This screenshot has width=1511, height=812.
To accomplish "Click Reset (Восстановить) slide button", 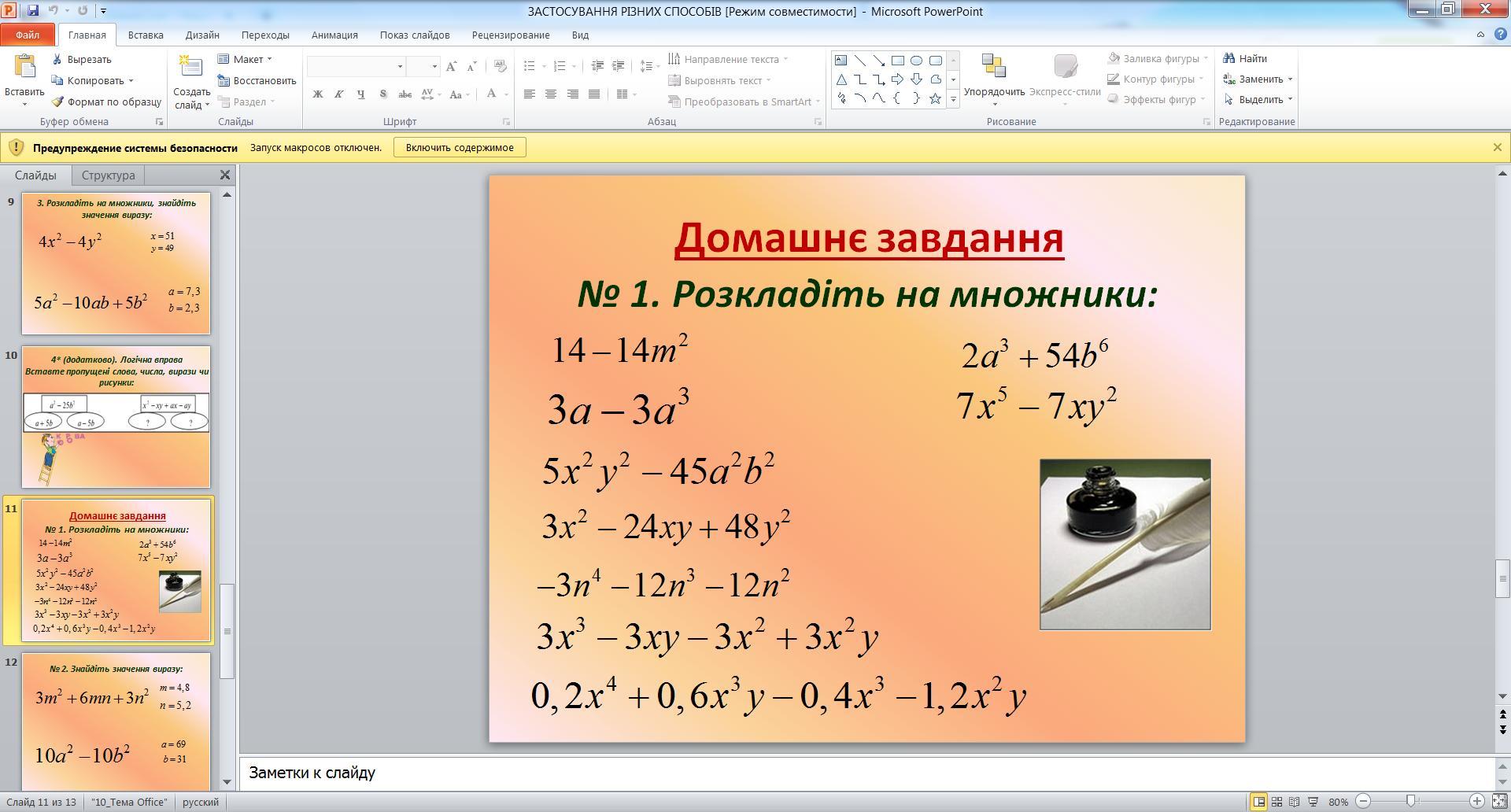I will tap(257, 80).
